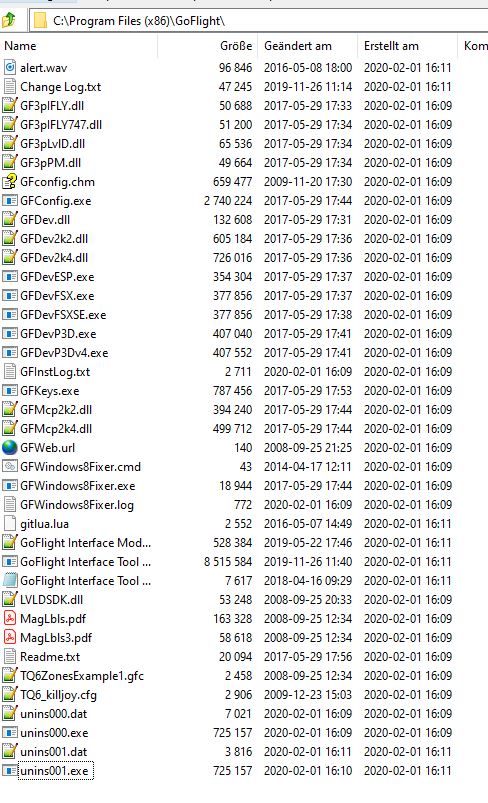Click the gitlua.lua blank file icon
This screenshot has width=488, height=803.
pos(9,523)
